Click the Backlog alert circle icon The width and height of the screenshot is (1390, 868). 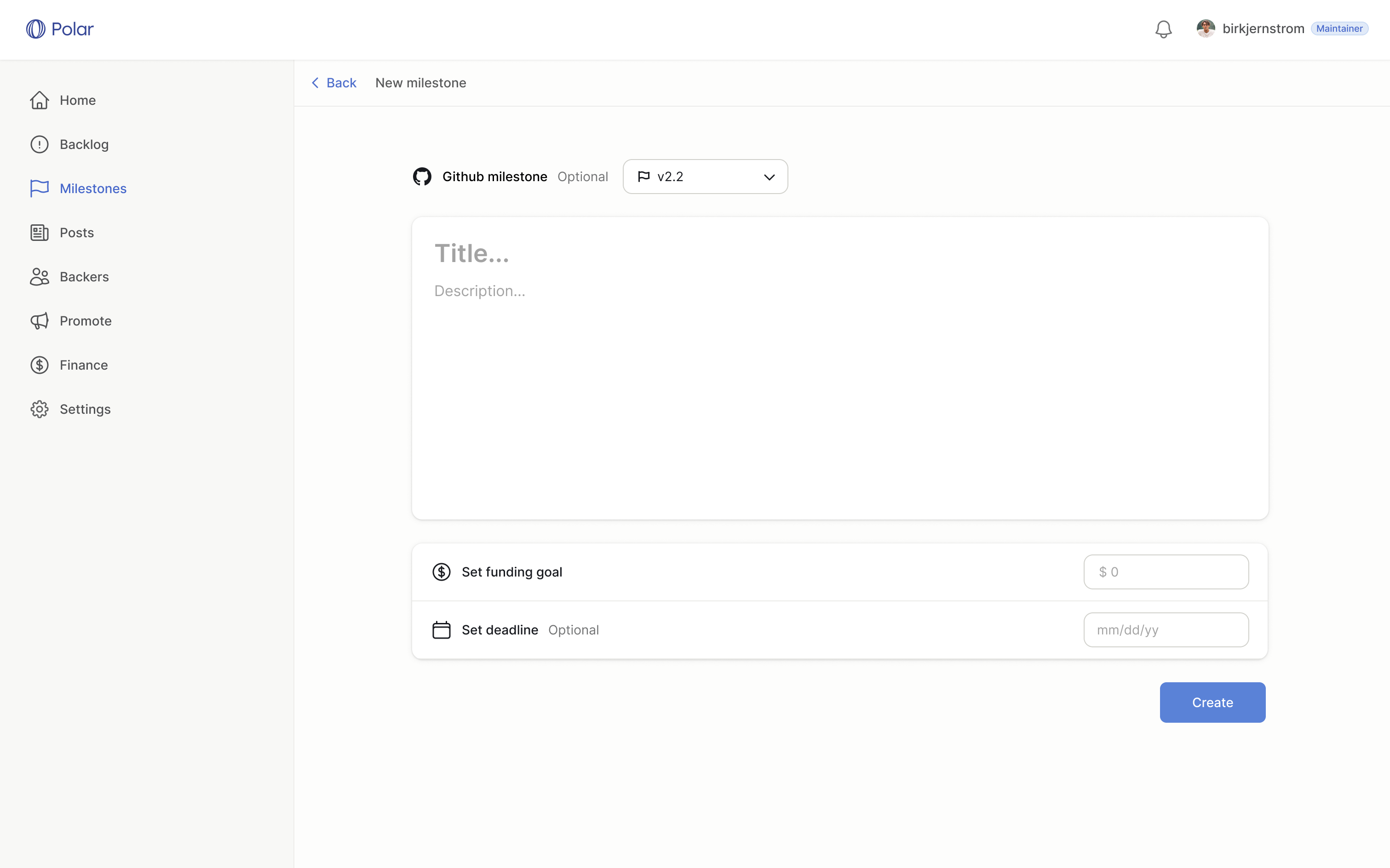tap(39, 145)
